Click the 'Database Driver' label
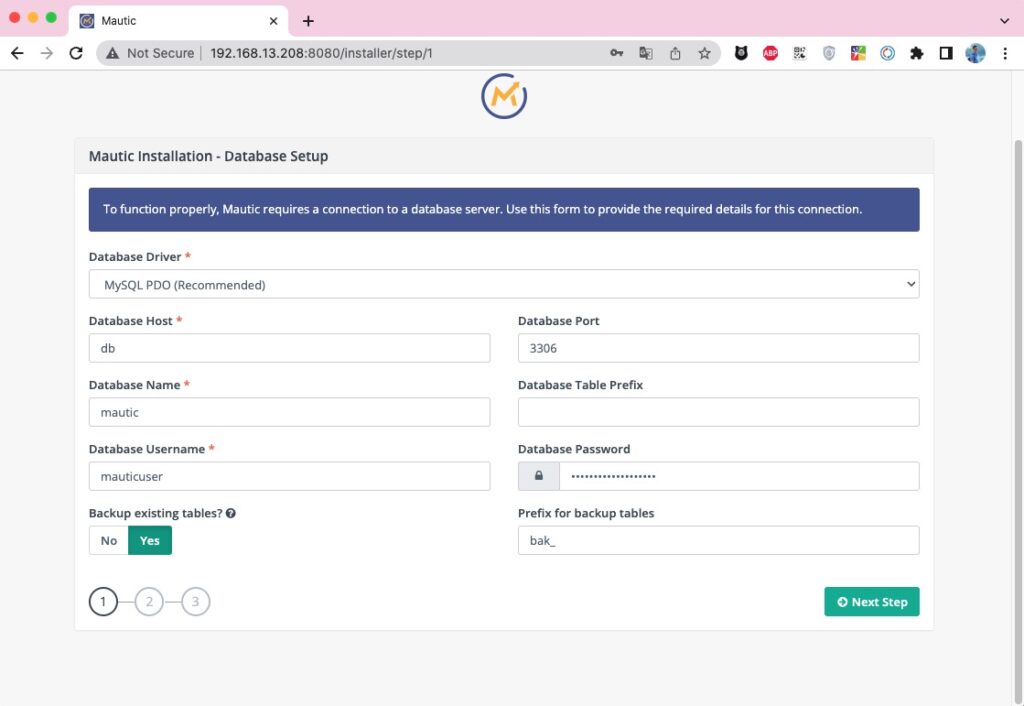 coord(135,257)
